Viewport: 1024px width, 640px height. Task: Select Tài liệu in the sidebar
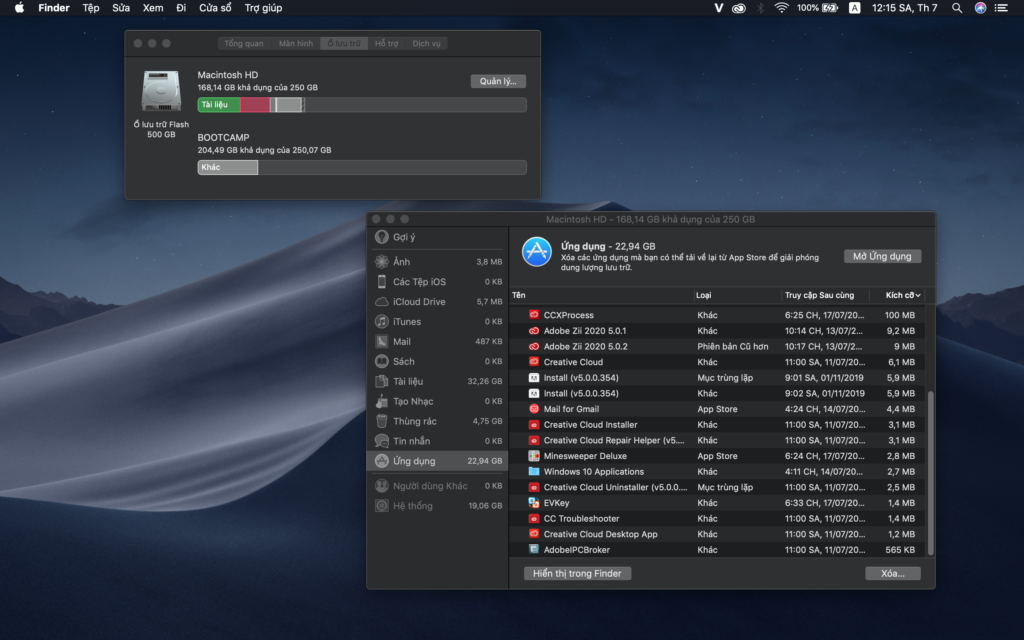point(438,381)
